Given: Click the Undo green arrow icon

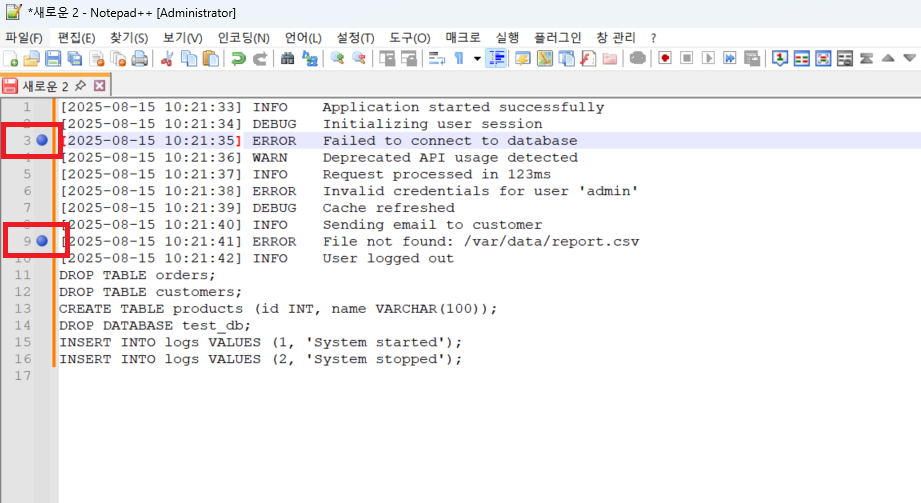Looking at the screenshot, I should [238, 59].
